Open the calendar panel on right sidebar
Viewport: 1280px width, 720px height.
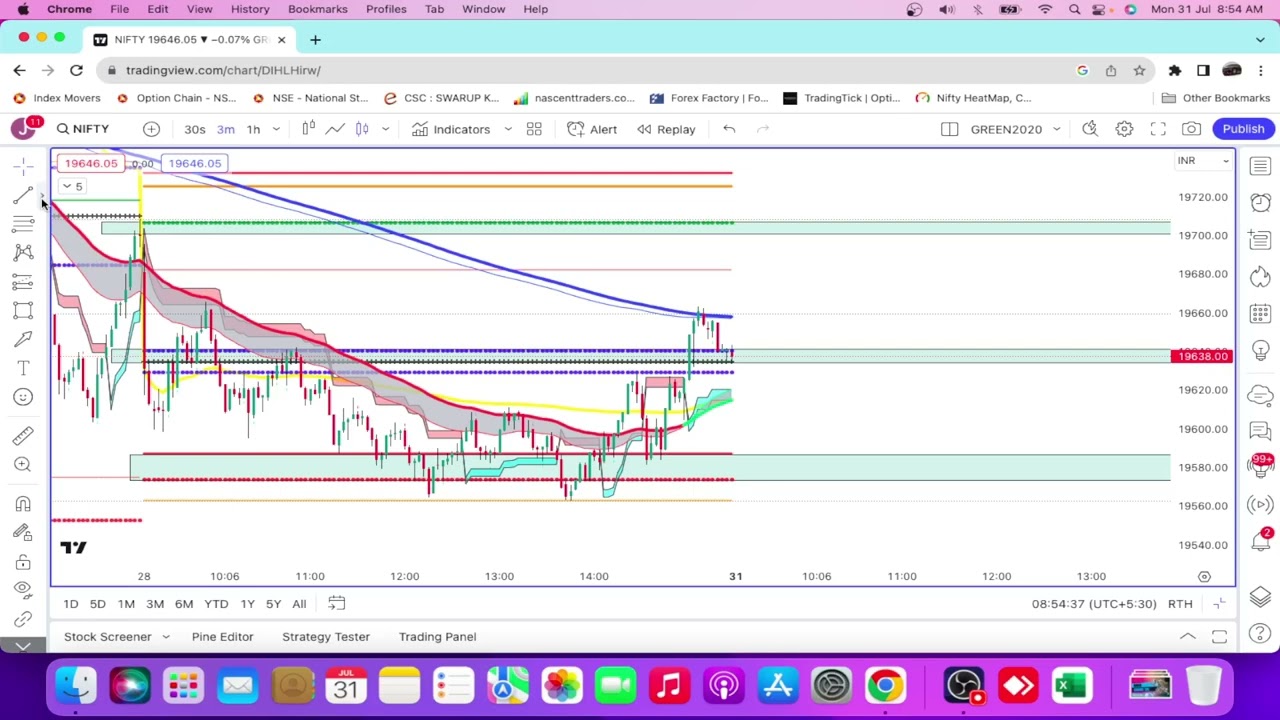pyautogui.click(x=1260, y=314)
